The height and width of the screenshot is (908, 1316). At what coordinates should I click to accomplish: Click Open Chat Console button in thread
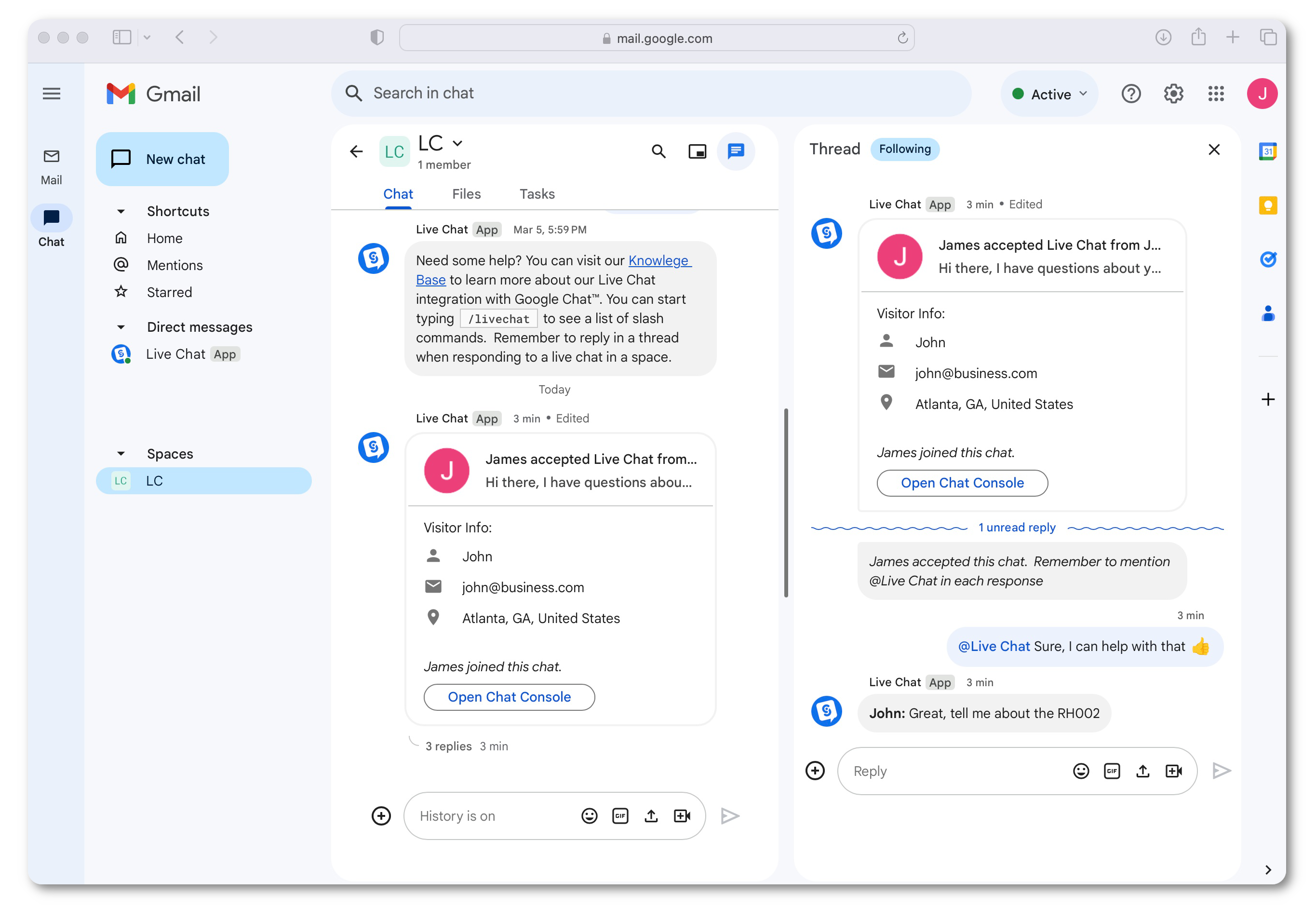coord(962,483)
